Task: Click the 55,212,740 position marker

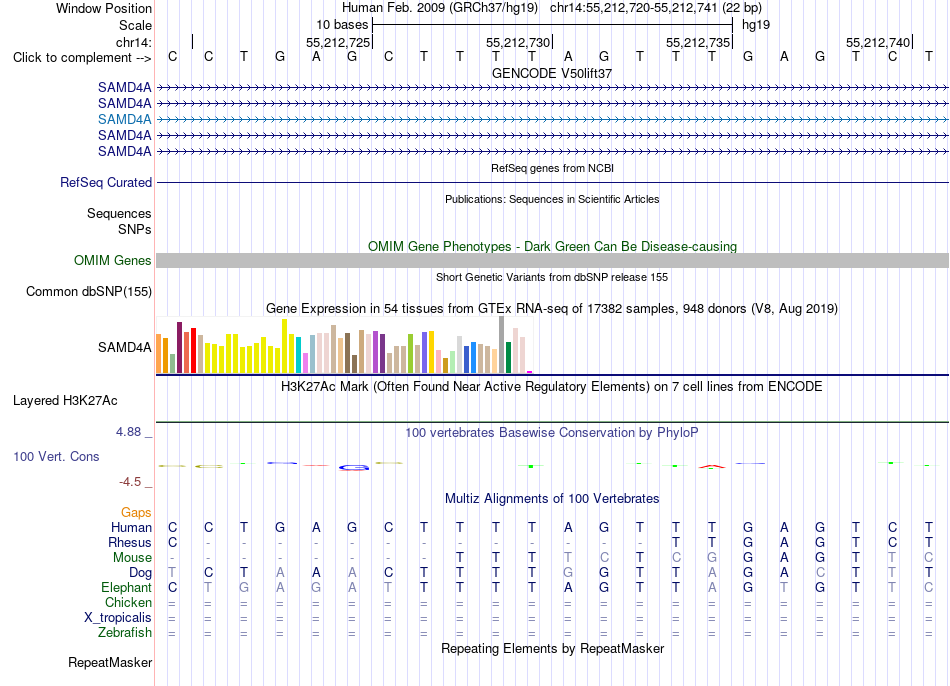Action: [878, 42]
